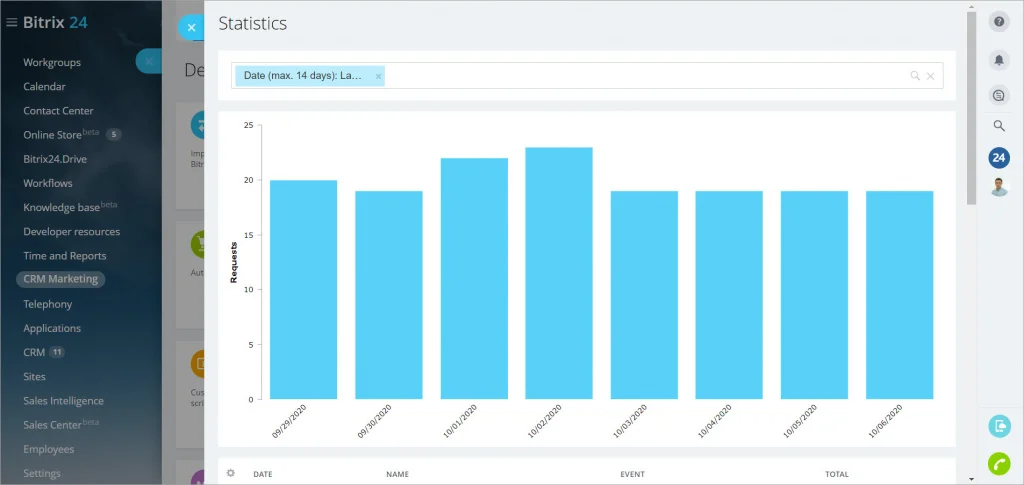Open the help question mark icon
Image resolution: width=1024 pixels, height=485 pixels.
point(999,22)
